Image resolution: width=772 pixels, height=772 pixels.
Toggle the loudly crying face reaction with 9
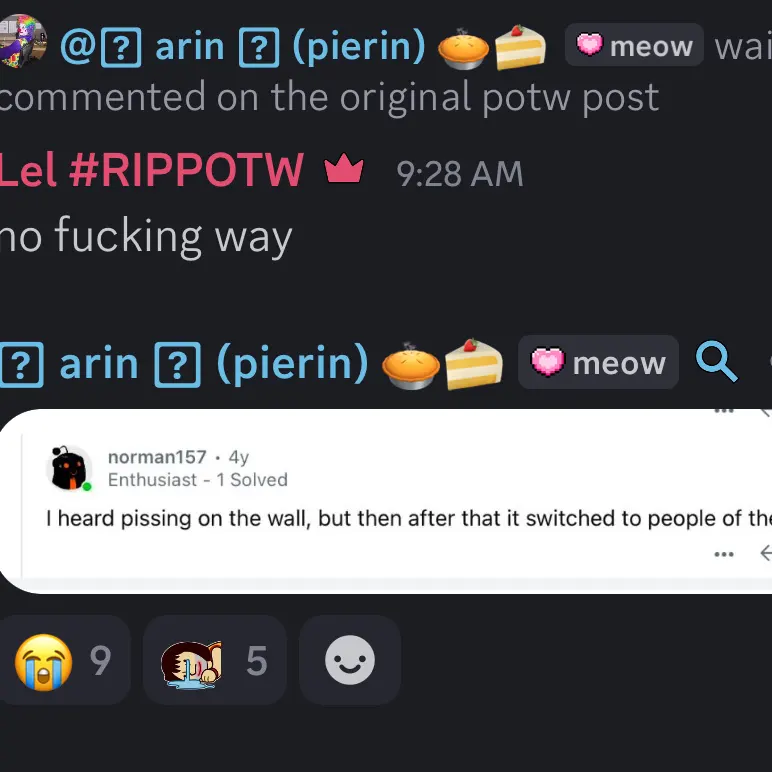point(64,660)
